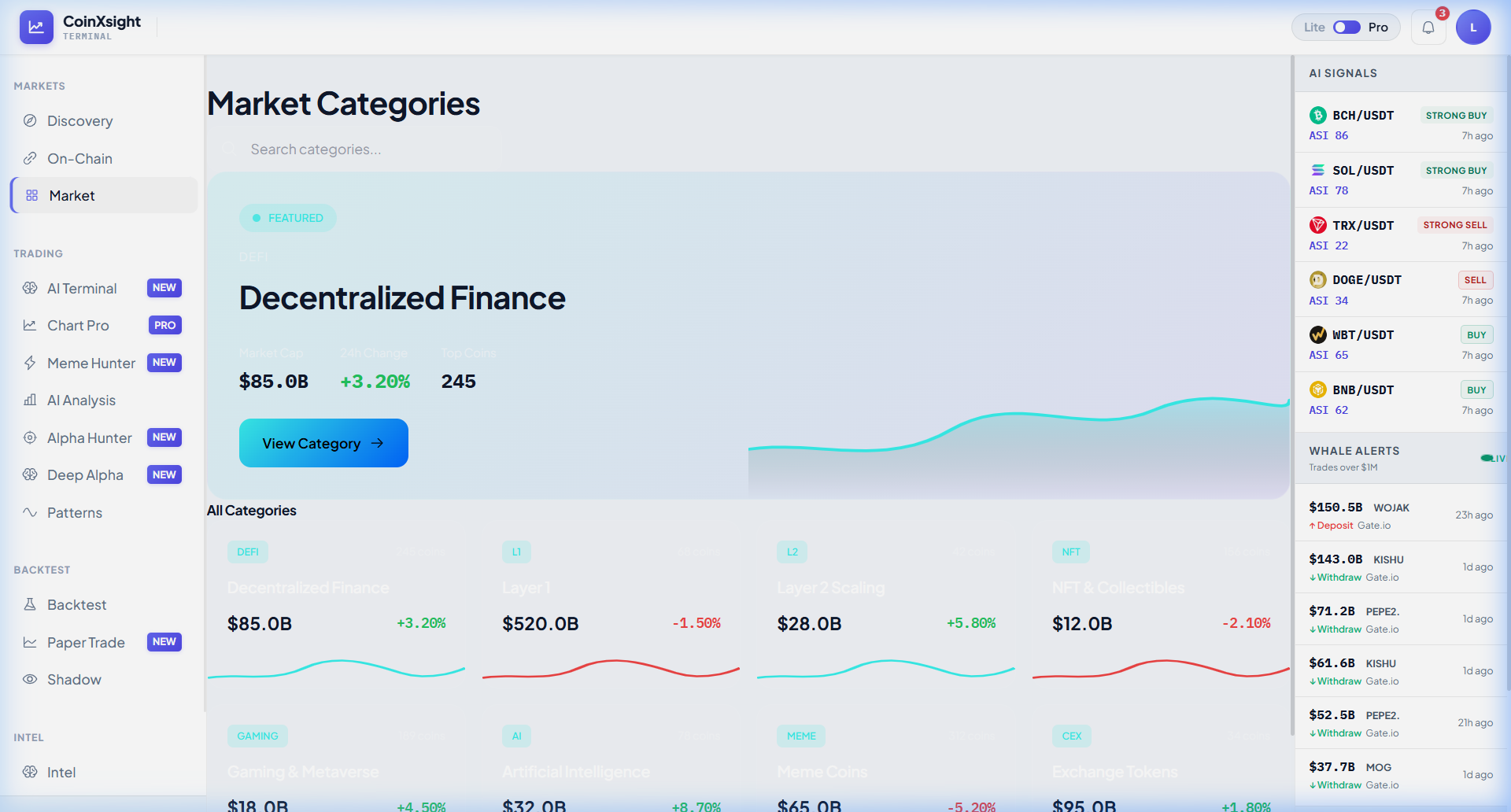This screenshot has width=1511, height=812.
Task: Click the On-Chain link icon
Action: [x=30, y=158]
